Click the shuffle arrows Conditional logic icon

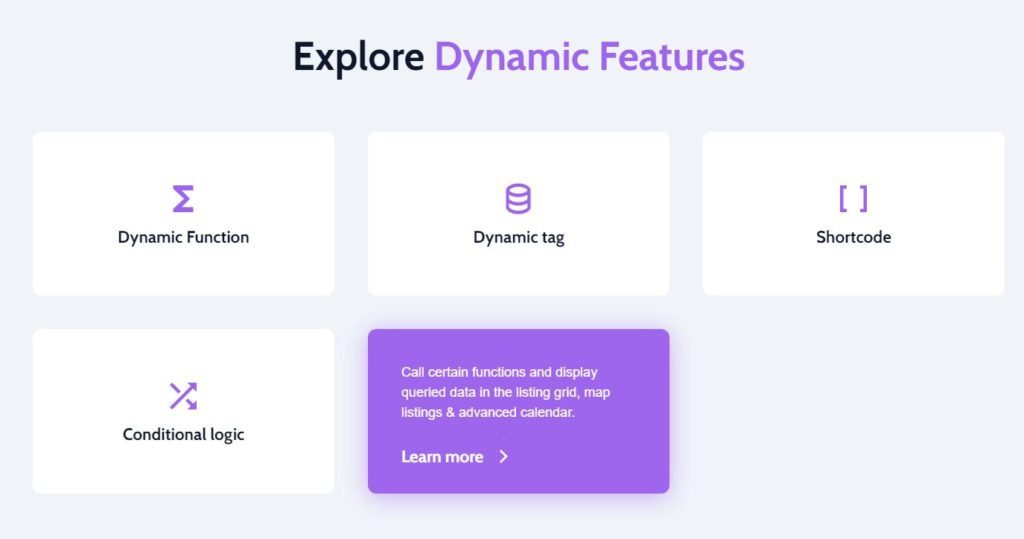coord(183,396)
